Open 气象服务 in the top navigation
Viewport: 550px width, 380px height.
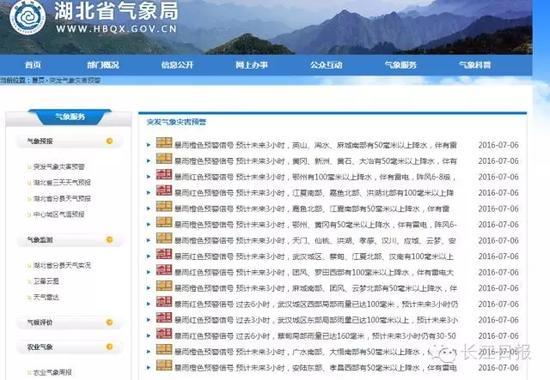click(400, 65)
